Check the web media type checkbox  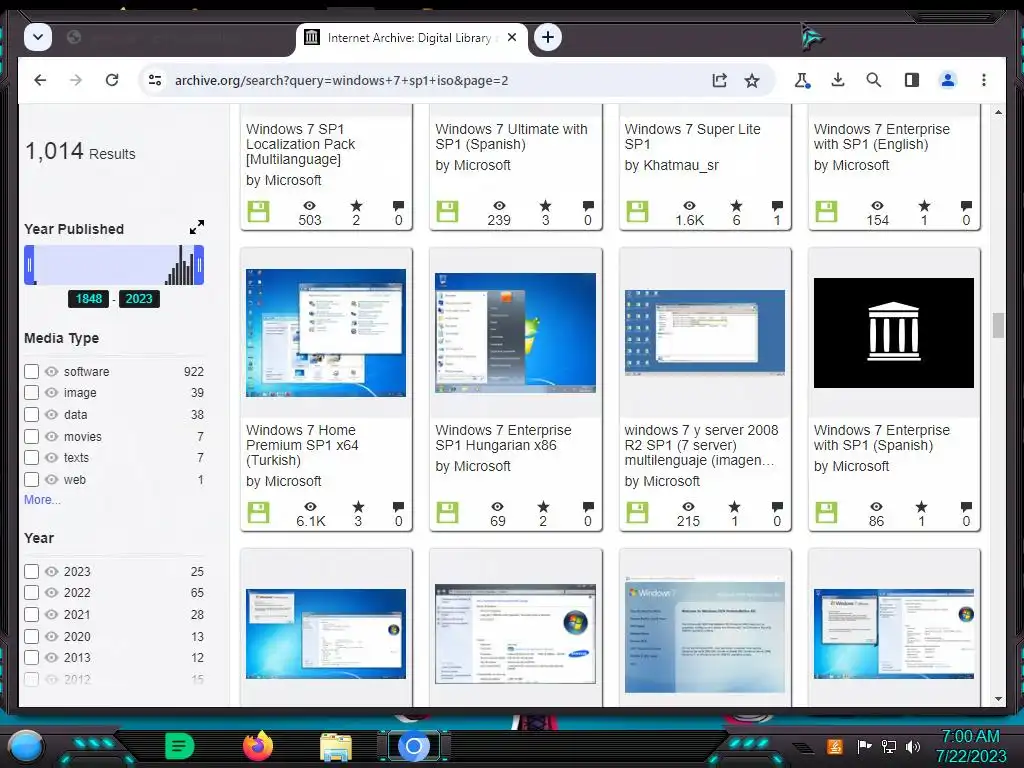[31, 479]
